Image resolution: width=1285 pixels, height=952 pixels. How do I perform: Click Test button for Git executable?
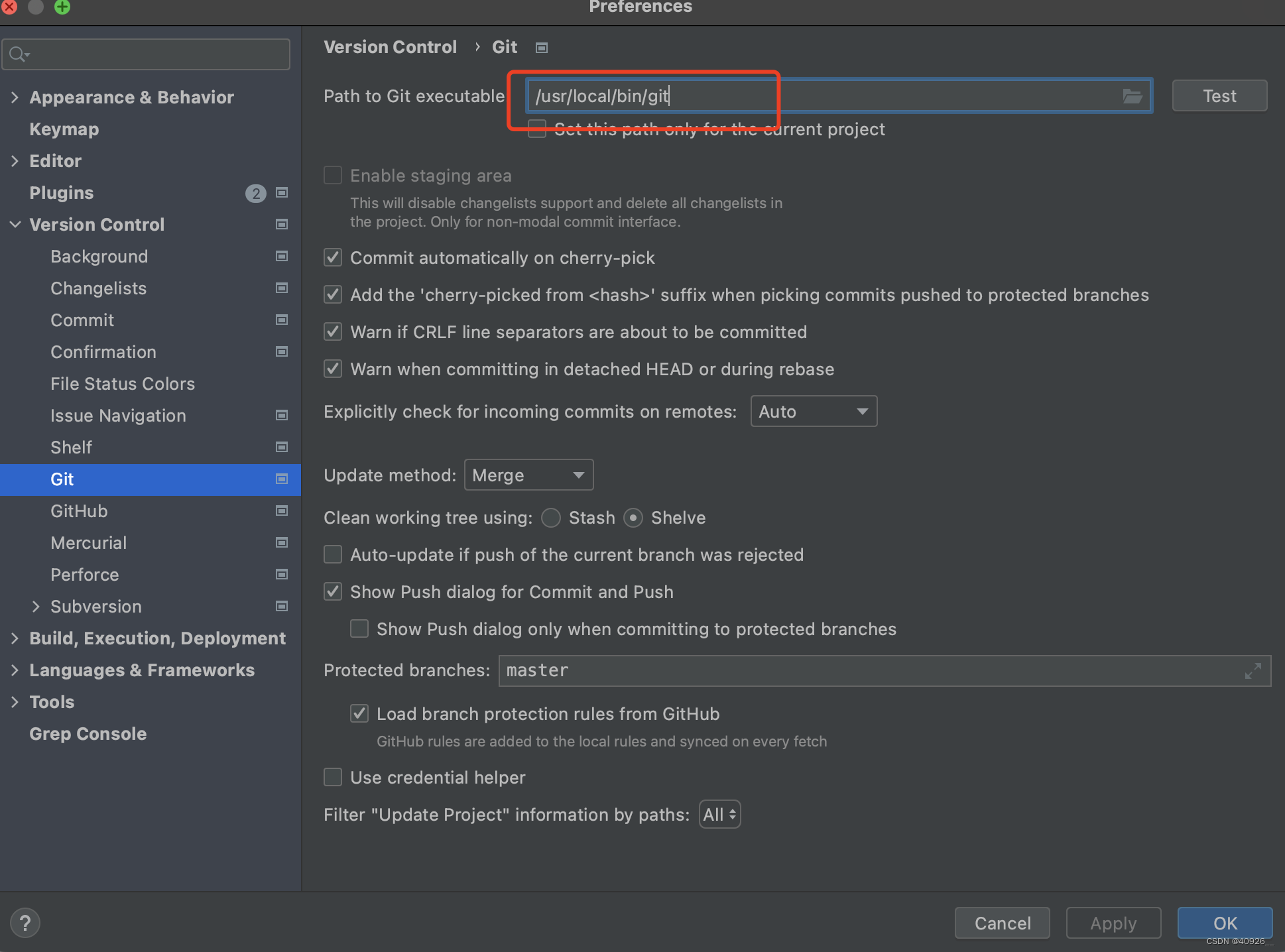pos(1219,95)
